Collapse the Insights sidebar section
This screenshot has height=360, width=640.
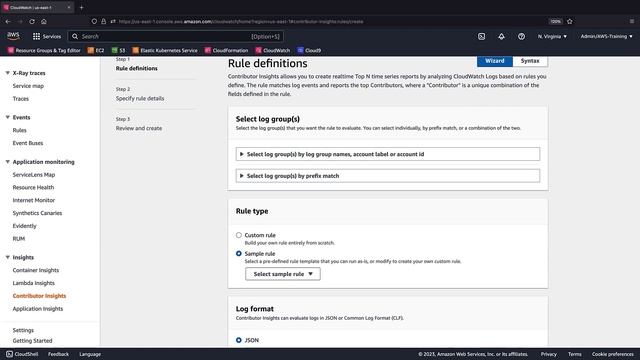click(x=7, y=258)
